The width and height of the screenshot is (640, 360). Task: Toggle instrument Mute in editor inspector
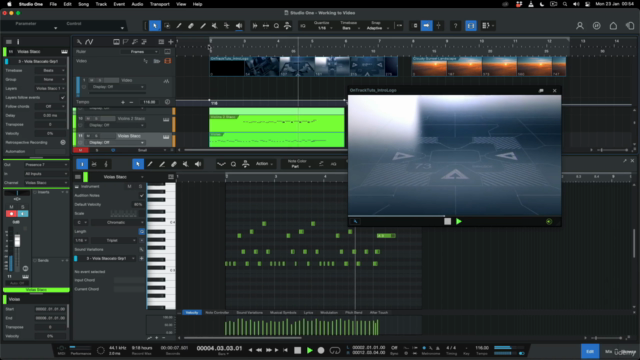coord(129,187)
